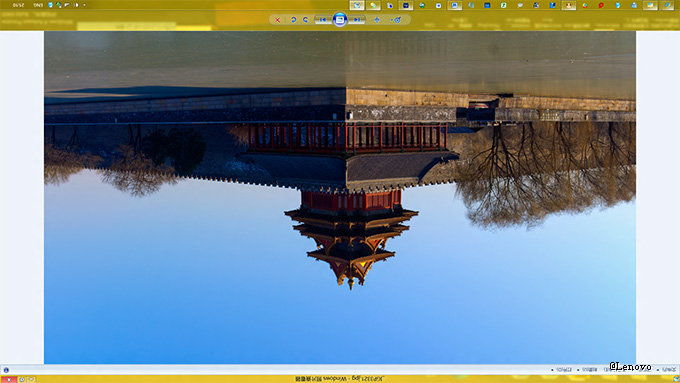The image size is (680, 383).
Task: Click the skip button showing bar-then-left-arrow
Action: (323, 20)
